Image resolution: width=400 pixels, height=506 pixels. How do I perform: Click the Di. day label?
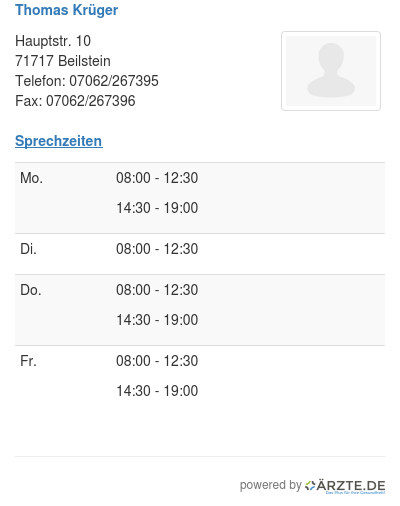coord(28,249)
